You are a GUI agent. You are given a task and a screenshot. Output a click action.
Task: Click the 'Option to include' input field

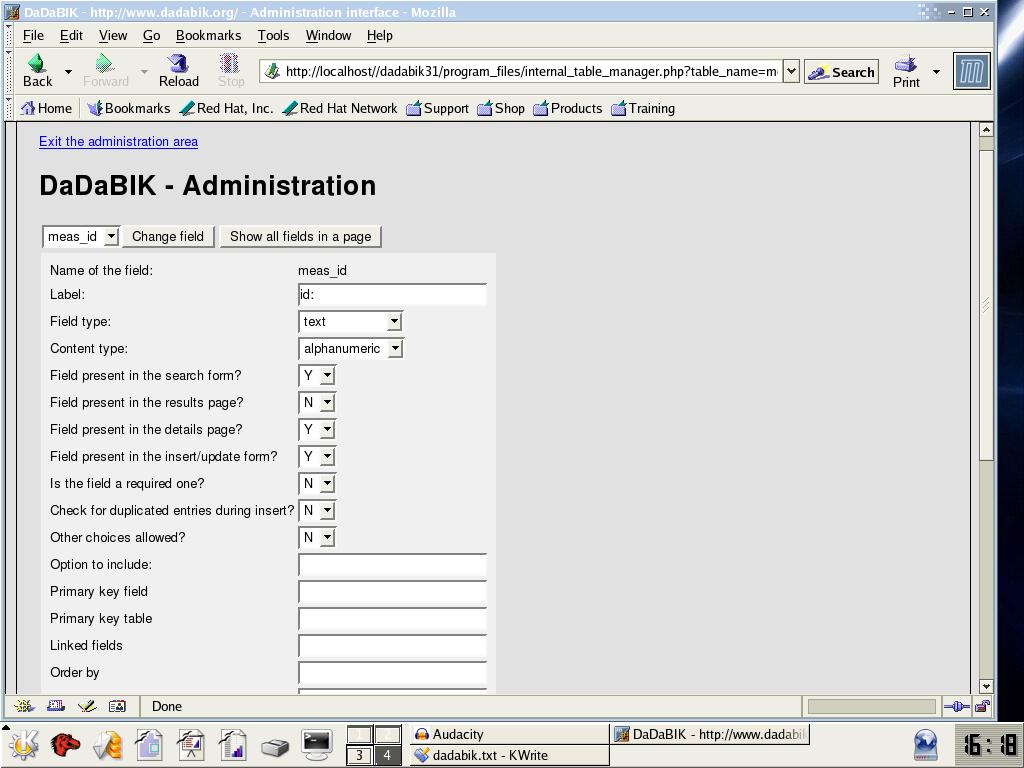392,565
